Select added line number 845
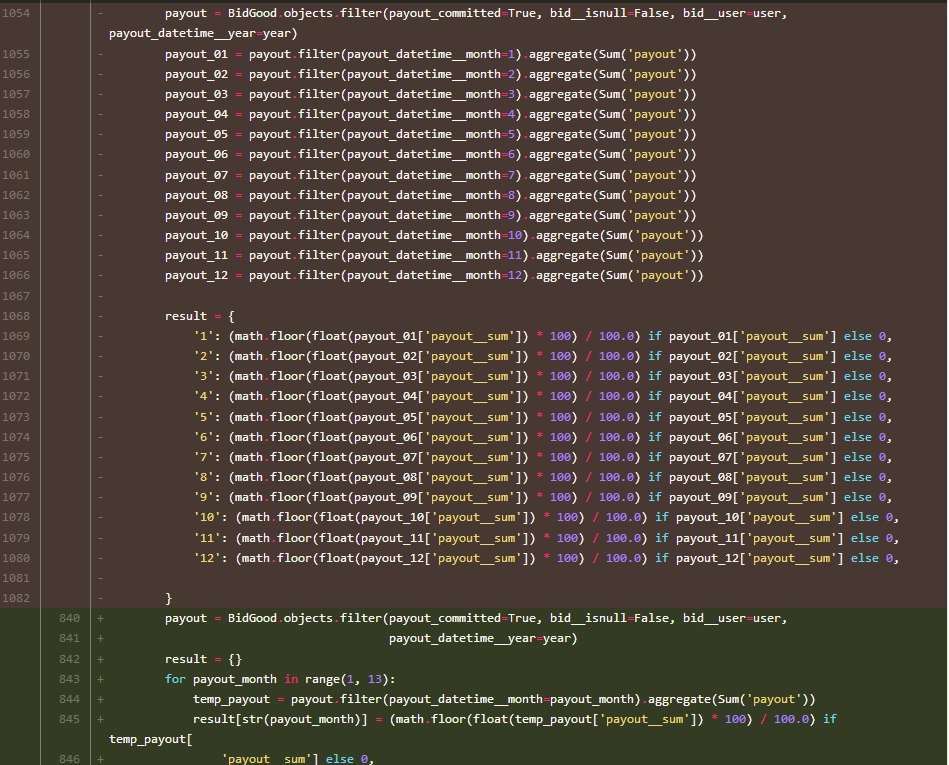Viewport: 949px width, 765px height. tap(70, 719)
